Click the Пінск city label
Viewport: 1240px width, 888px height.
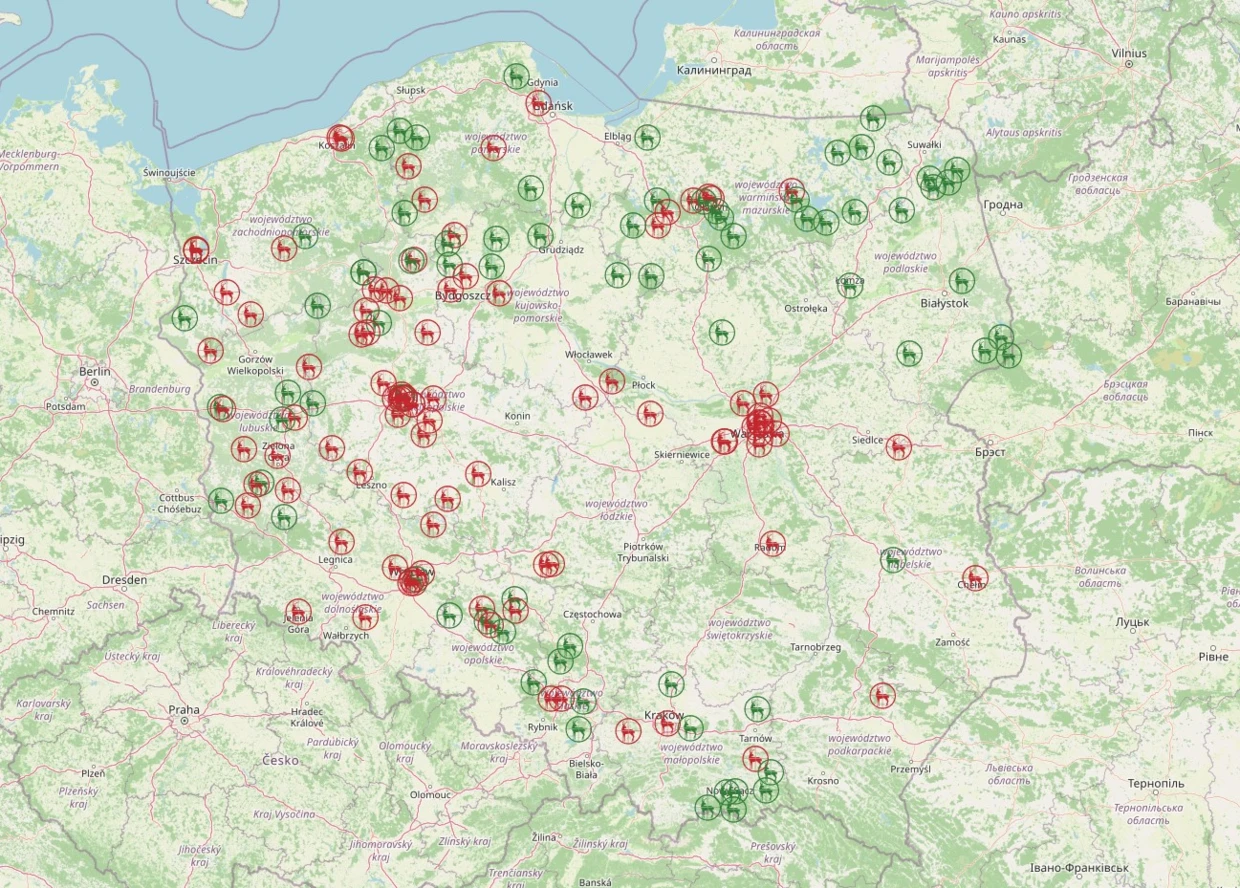[x=1200, y=433]
